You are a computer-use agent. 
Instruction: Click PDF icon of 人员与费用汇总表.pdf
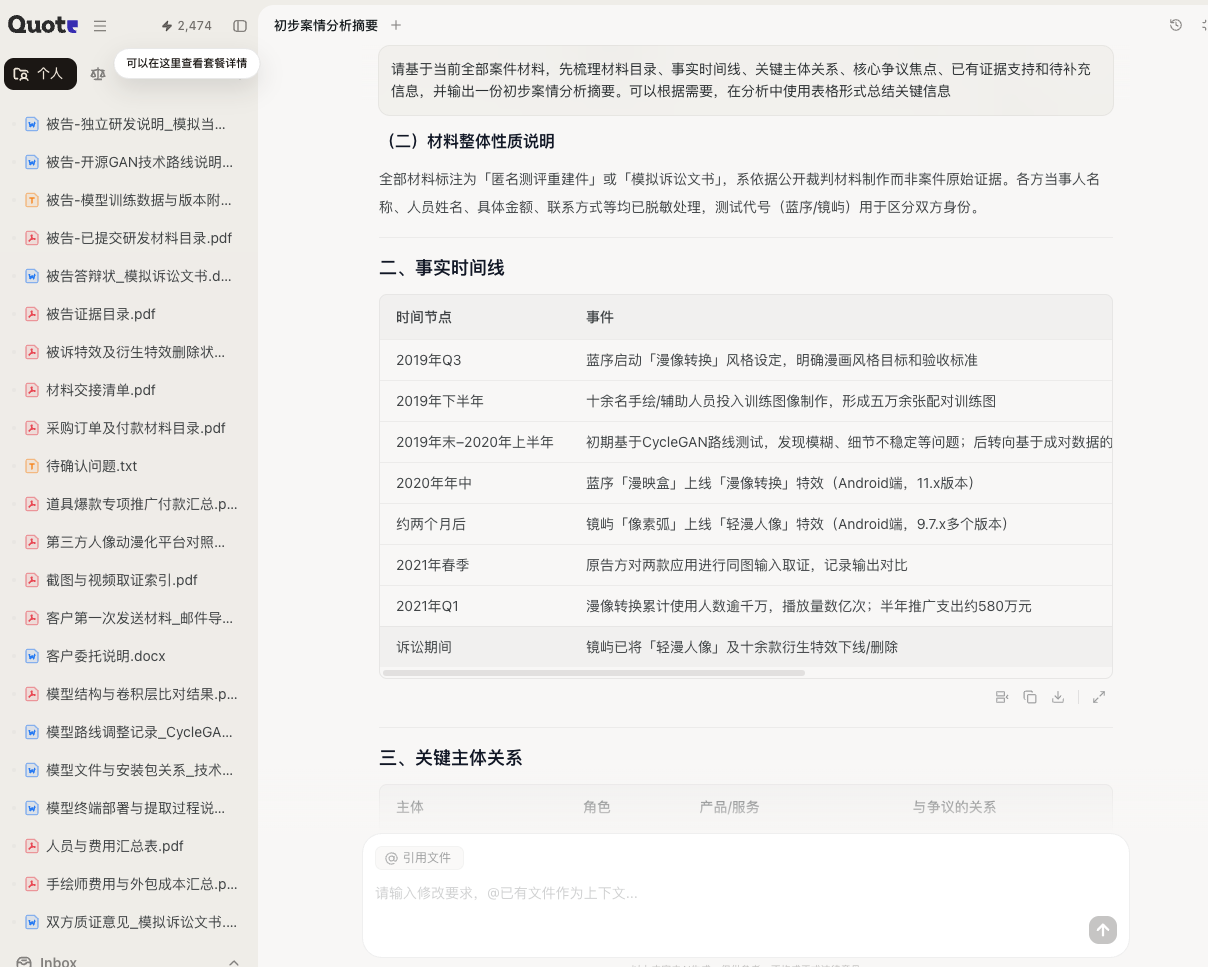pyautogui.click(x=32, y=846)
